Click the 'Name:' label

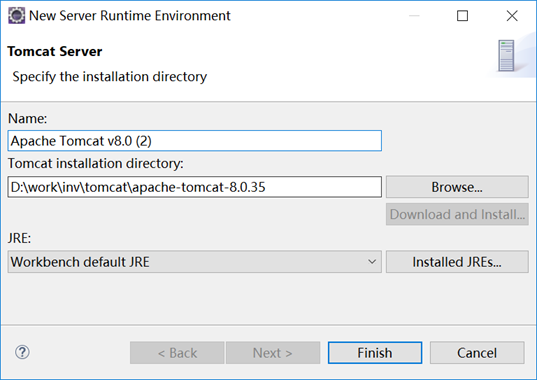(27, 118)
